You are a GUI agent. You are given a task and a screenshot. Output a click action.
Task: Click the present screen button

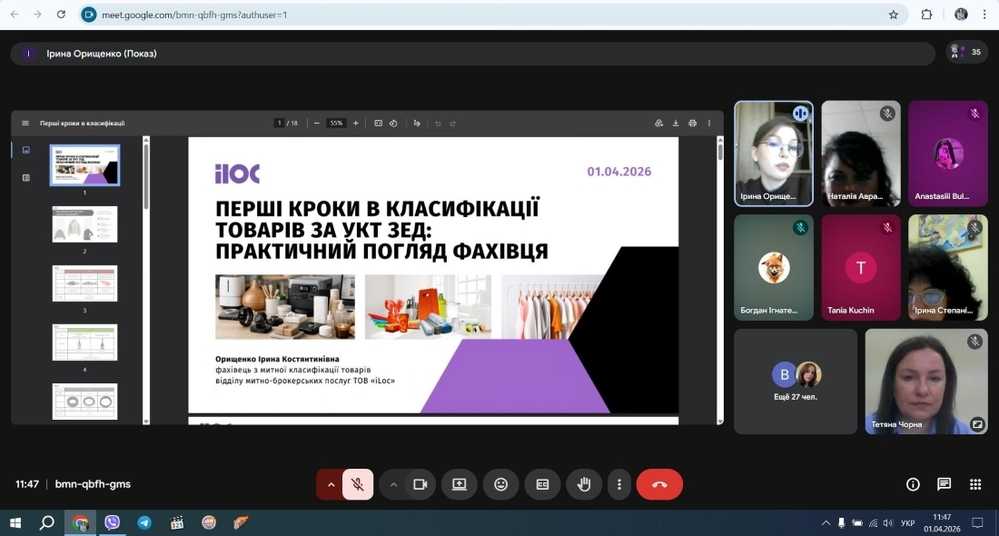pos(459,485)
